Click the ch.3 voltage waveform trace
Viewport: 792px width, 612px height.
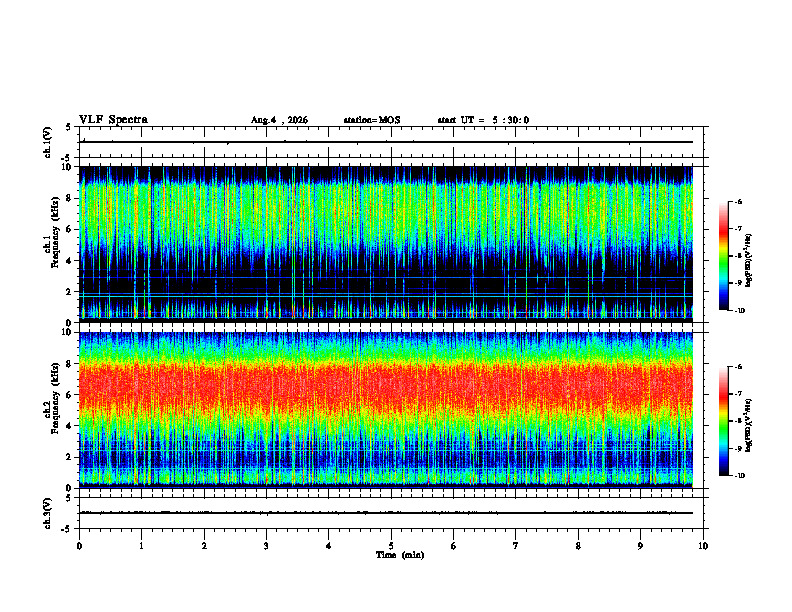click(386, 513)
